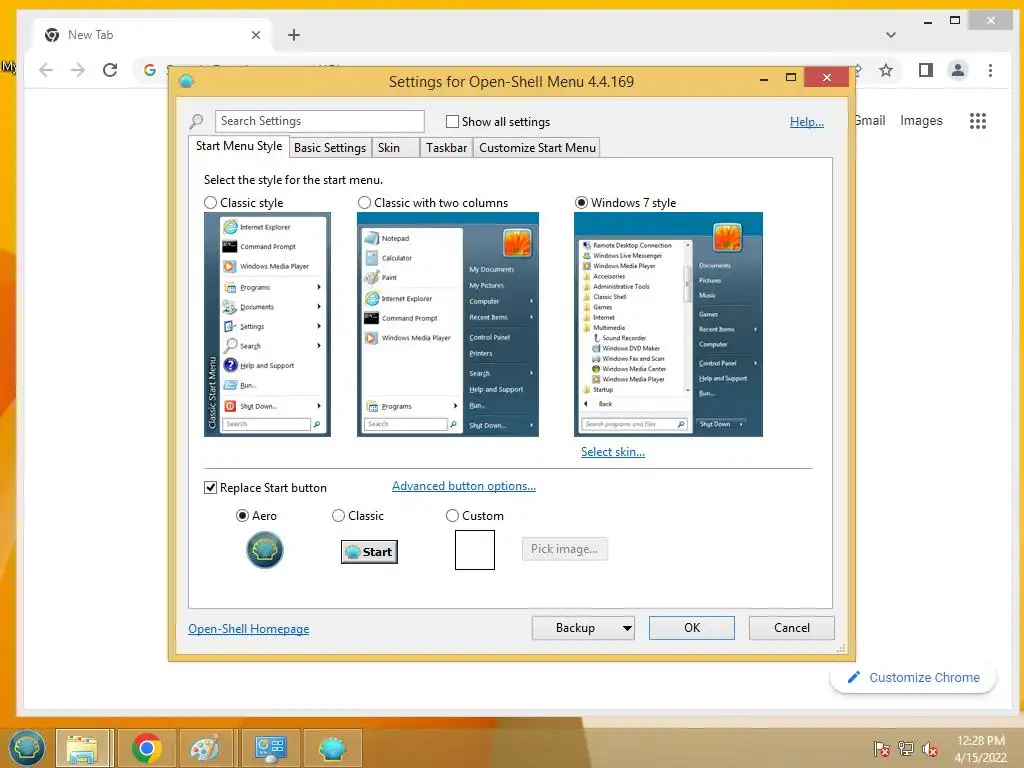Click the Open-Shell settings taskbar icon
This screenshot has height=768, width=1024.
pos(332,748)
